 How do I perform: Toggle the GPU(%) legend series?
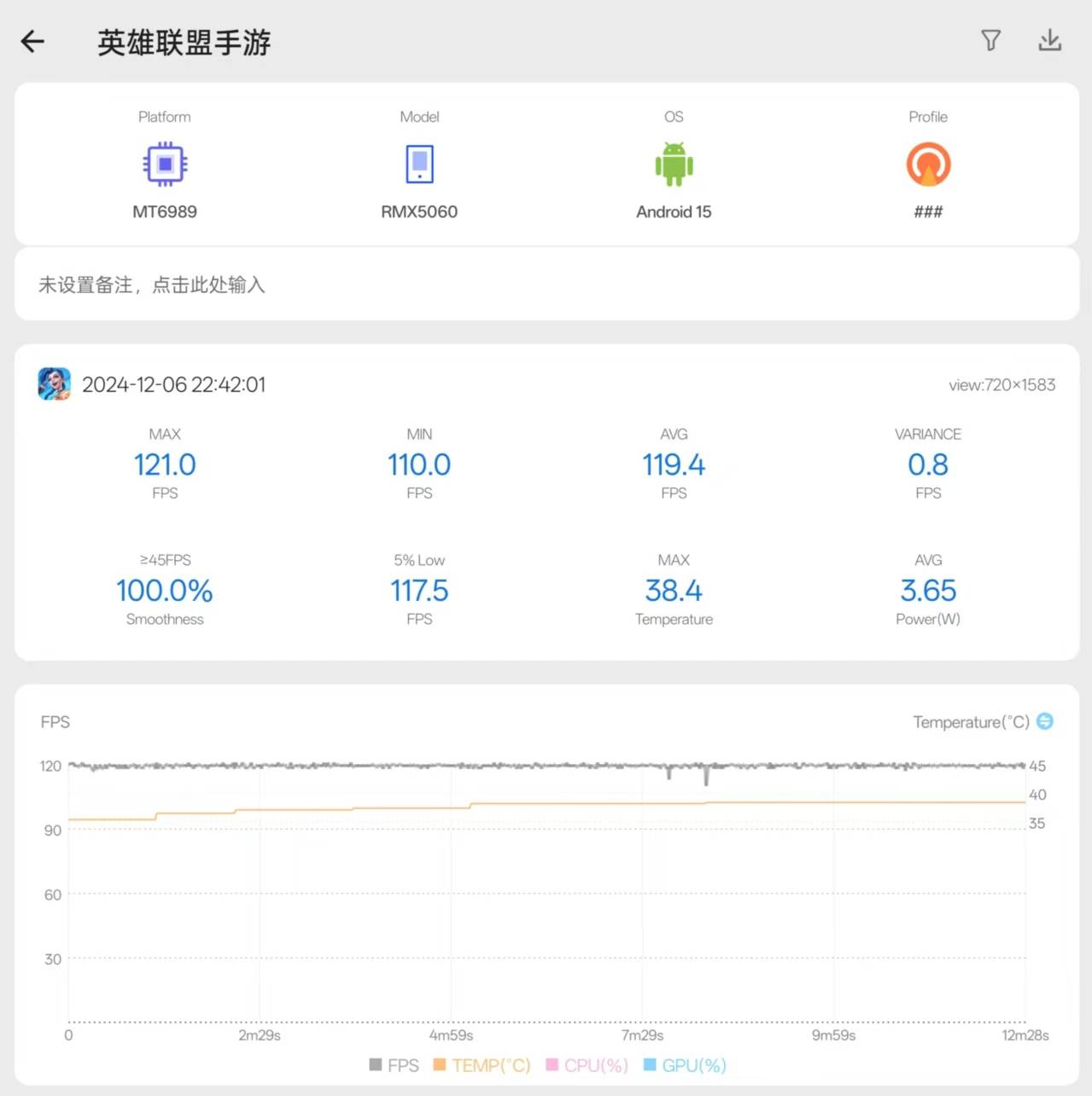[x=685, y=1065]
